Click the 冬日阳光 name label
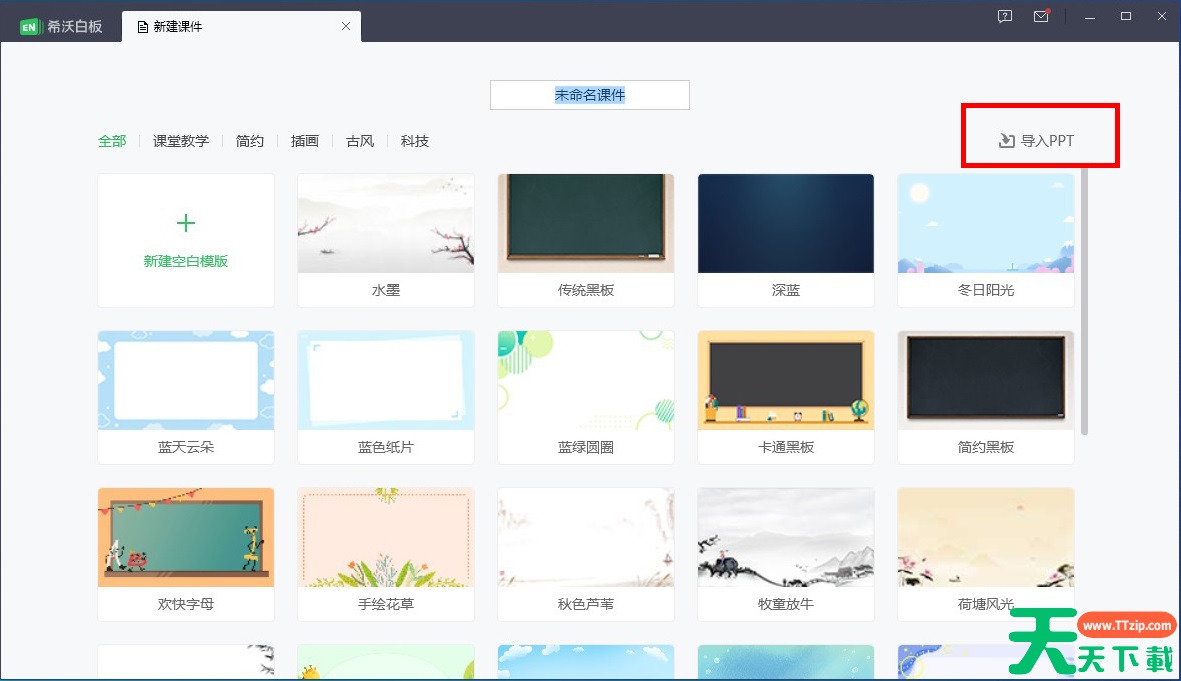 click(986, 290)
